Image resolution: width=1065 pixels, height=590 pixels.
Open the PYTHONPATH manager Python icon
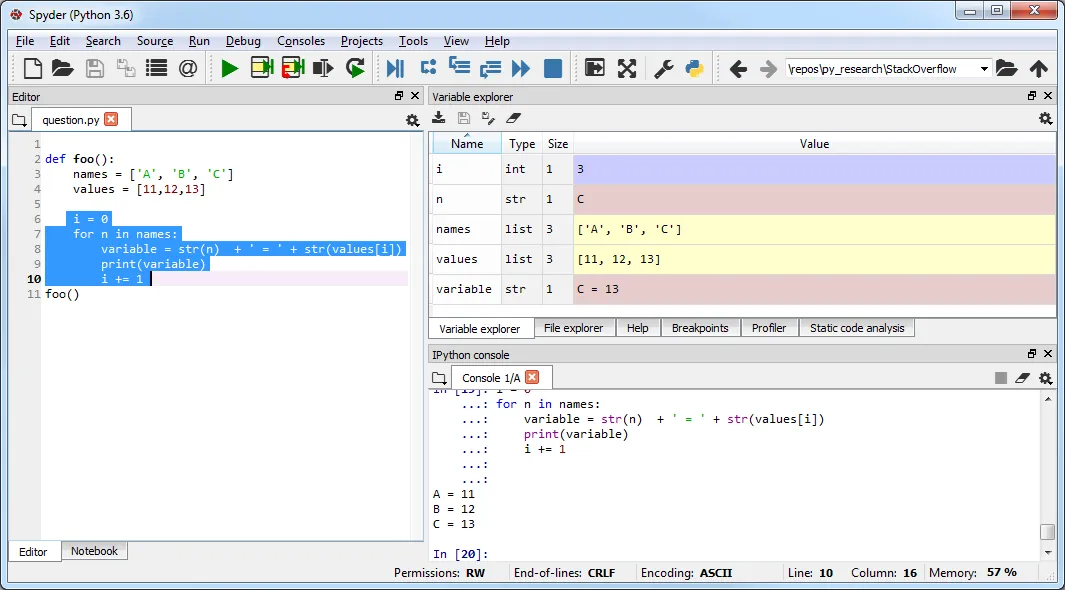click(x=694, y=68)
